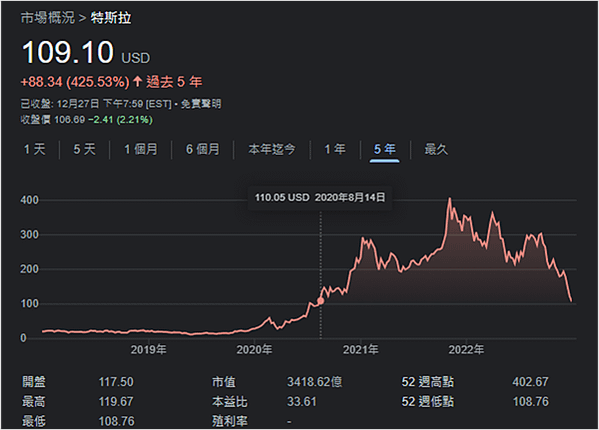Click the 52 週低點 label
Viewport: 599px width, 430px height.
(x=428, y=402)
